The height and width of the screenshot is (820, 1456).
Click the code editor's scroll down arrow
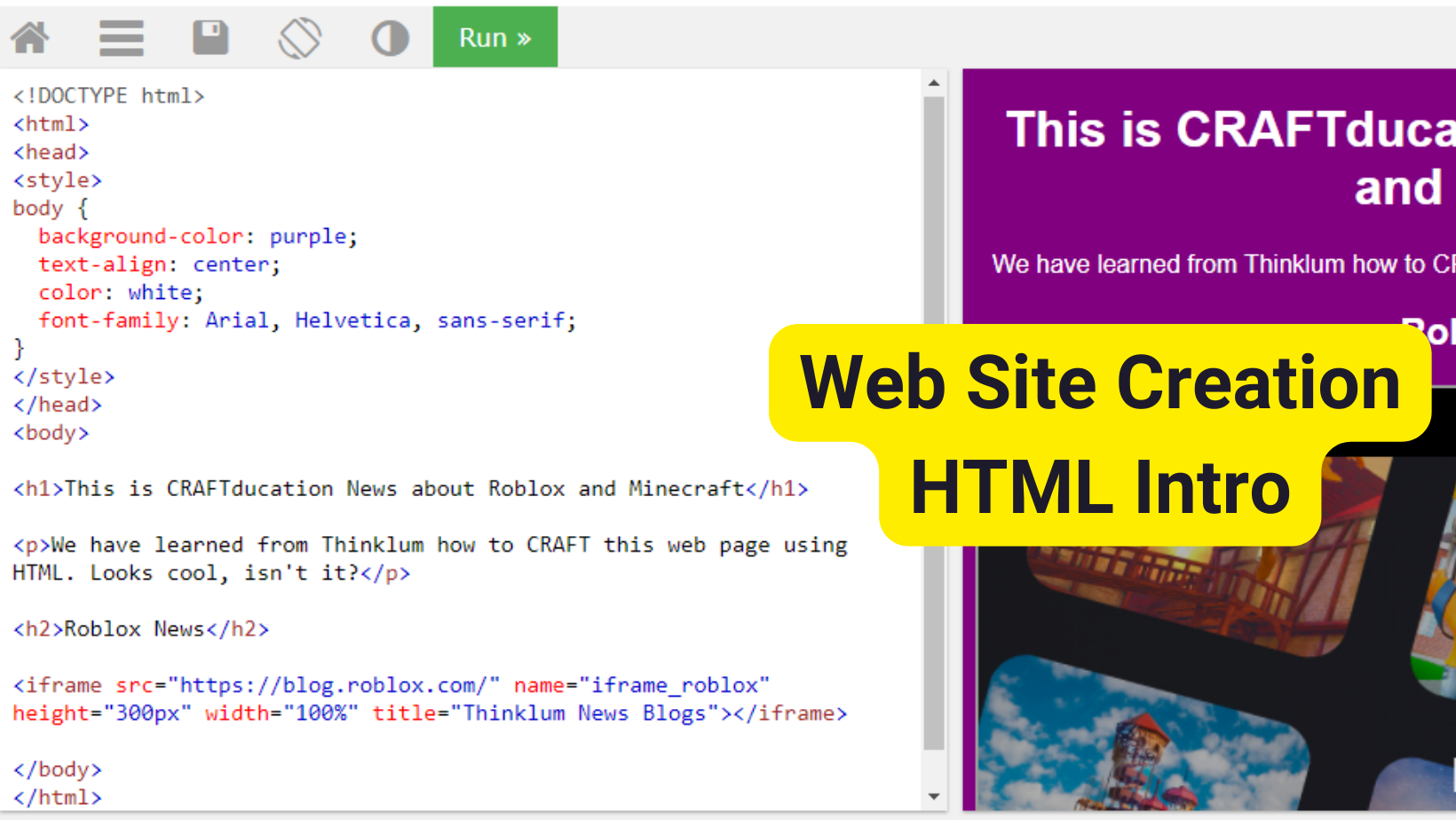[934, 796]
